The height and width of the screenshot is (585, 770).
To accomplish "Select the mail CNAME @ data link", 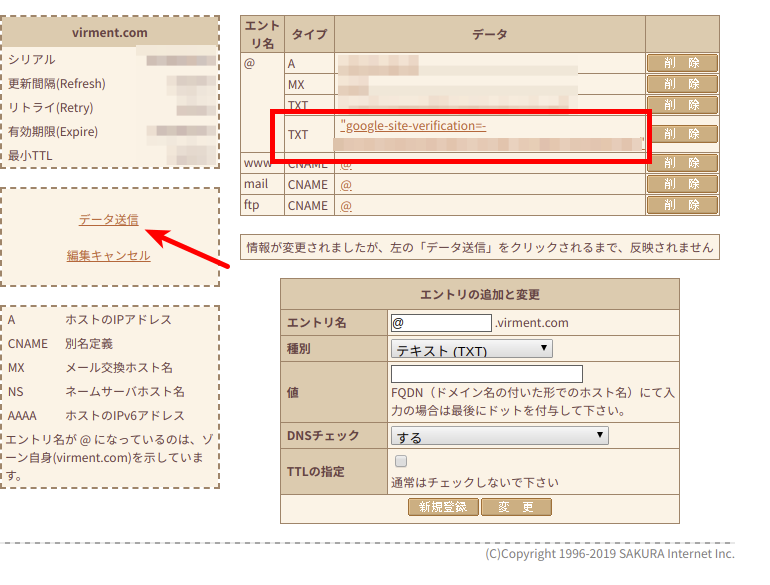I will click(x=346, y=185).
